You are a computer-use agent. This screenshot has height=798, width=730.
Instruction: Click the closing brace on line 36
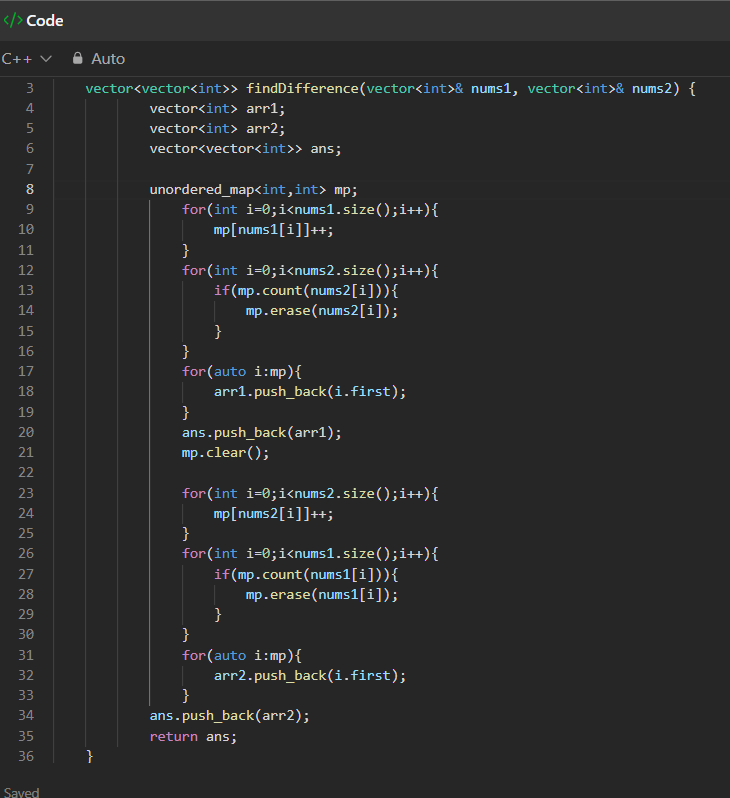pos(90,757)
